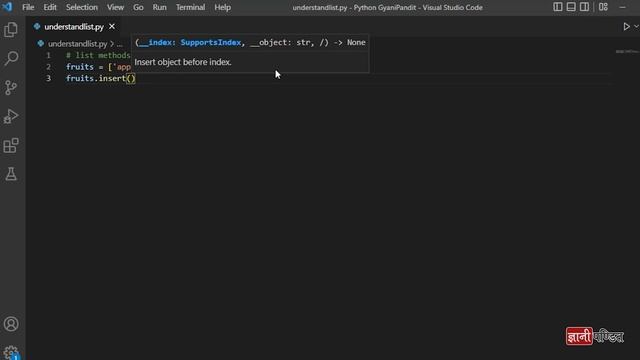Open the Extensions view
640x360 pixels.
click(11, 145)
